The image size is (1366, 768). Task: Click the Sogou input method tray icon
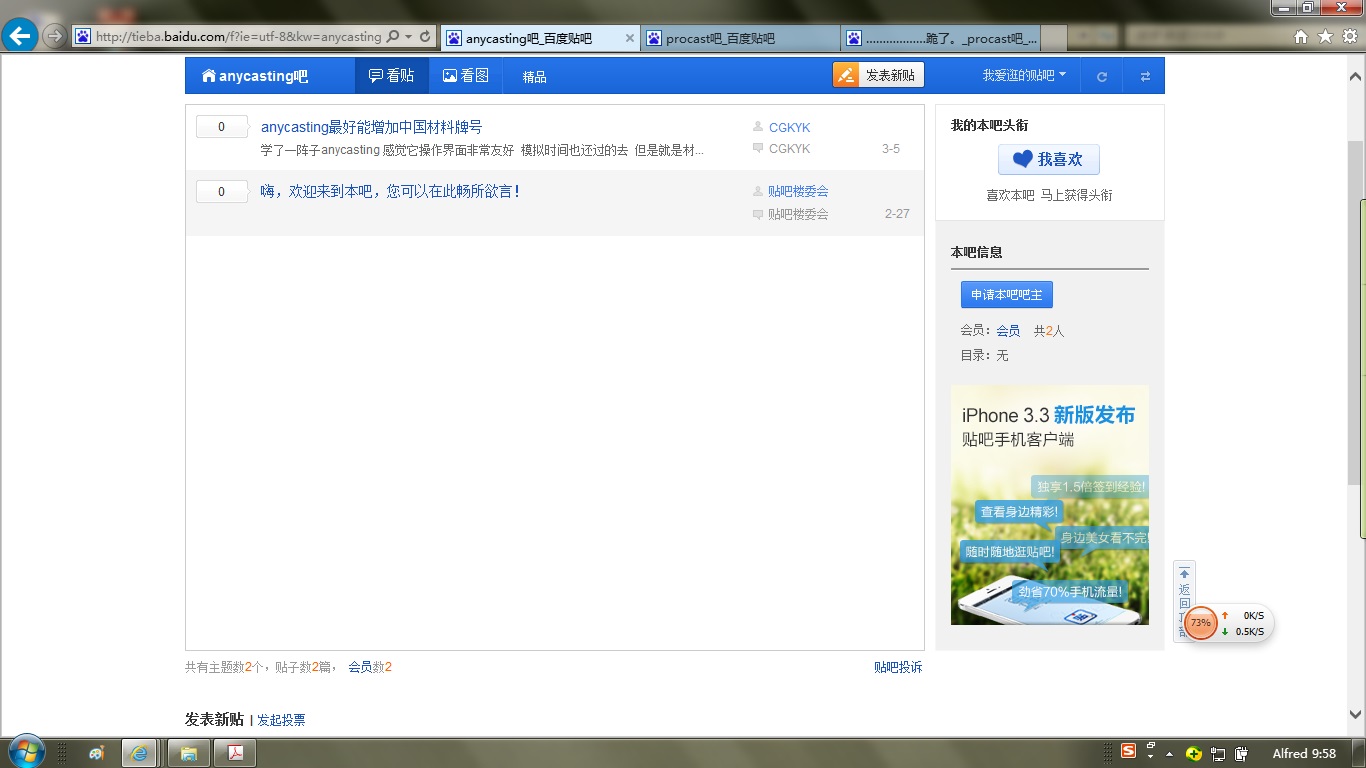(1128, 752)
